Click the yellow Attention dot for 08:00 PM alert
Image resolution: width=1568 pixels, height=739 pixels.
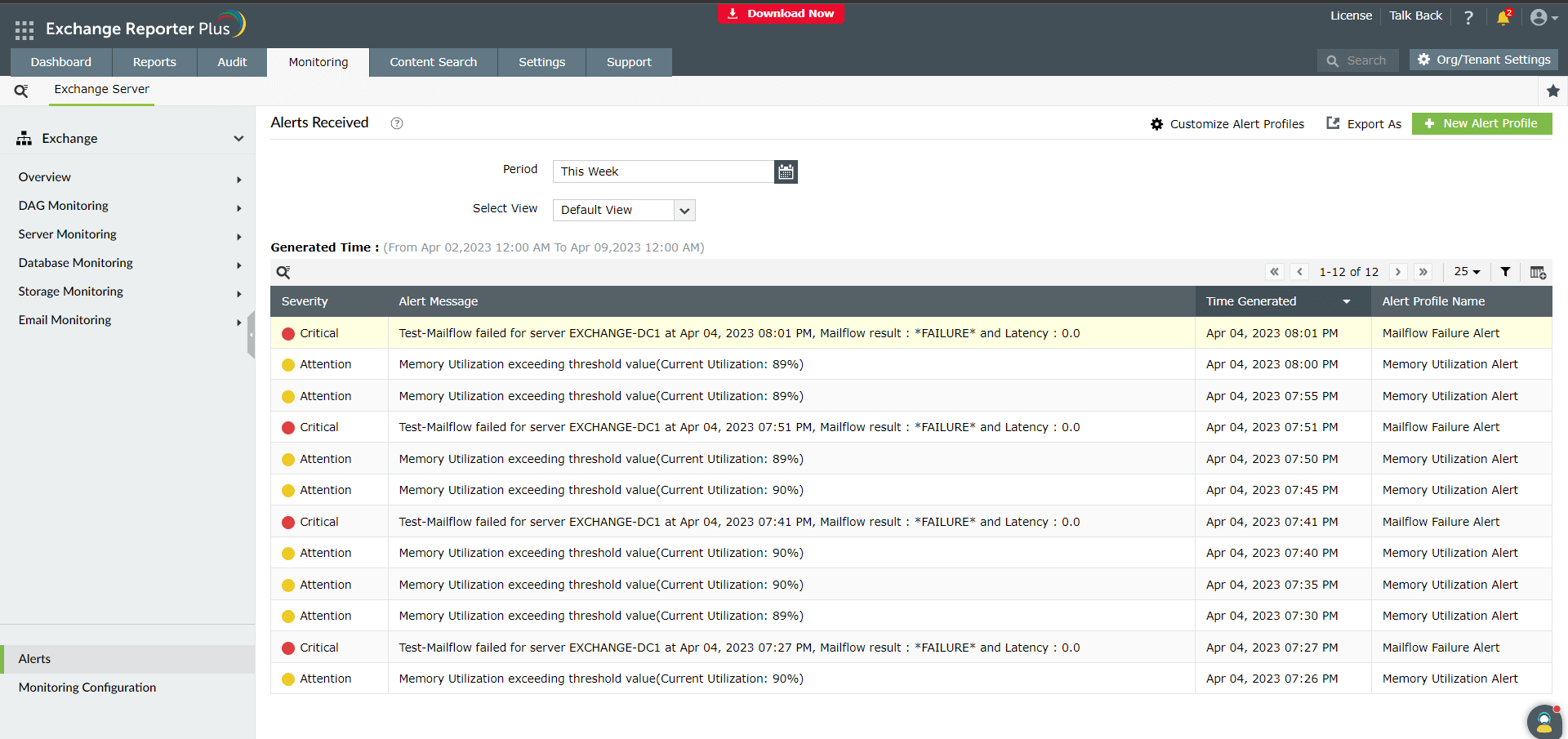point(288,365)
